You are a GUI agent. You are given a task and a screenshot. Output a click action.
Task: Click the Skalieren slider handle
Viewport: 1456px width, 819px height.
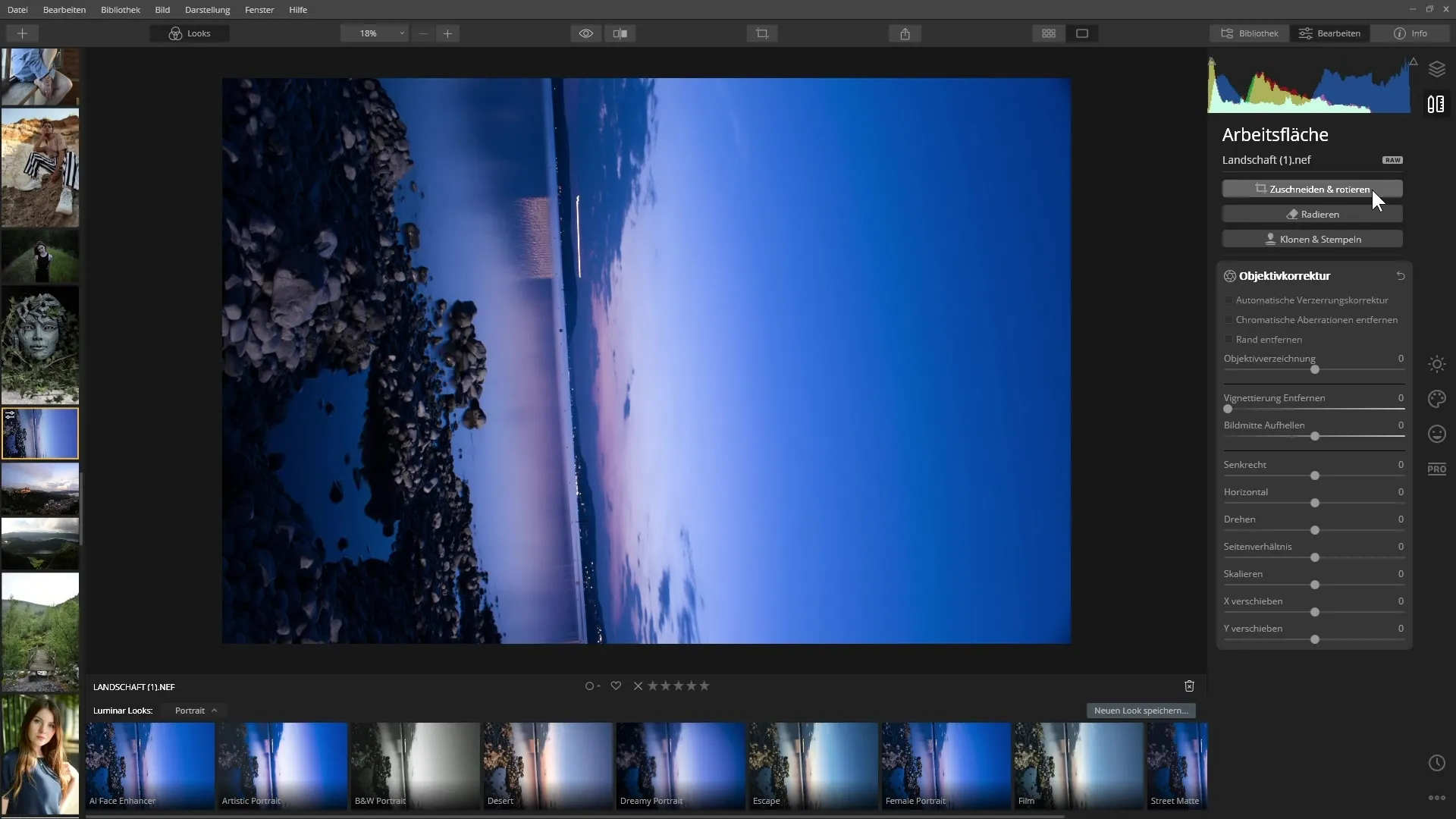tap(1315, 585)
